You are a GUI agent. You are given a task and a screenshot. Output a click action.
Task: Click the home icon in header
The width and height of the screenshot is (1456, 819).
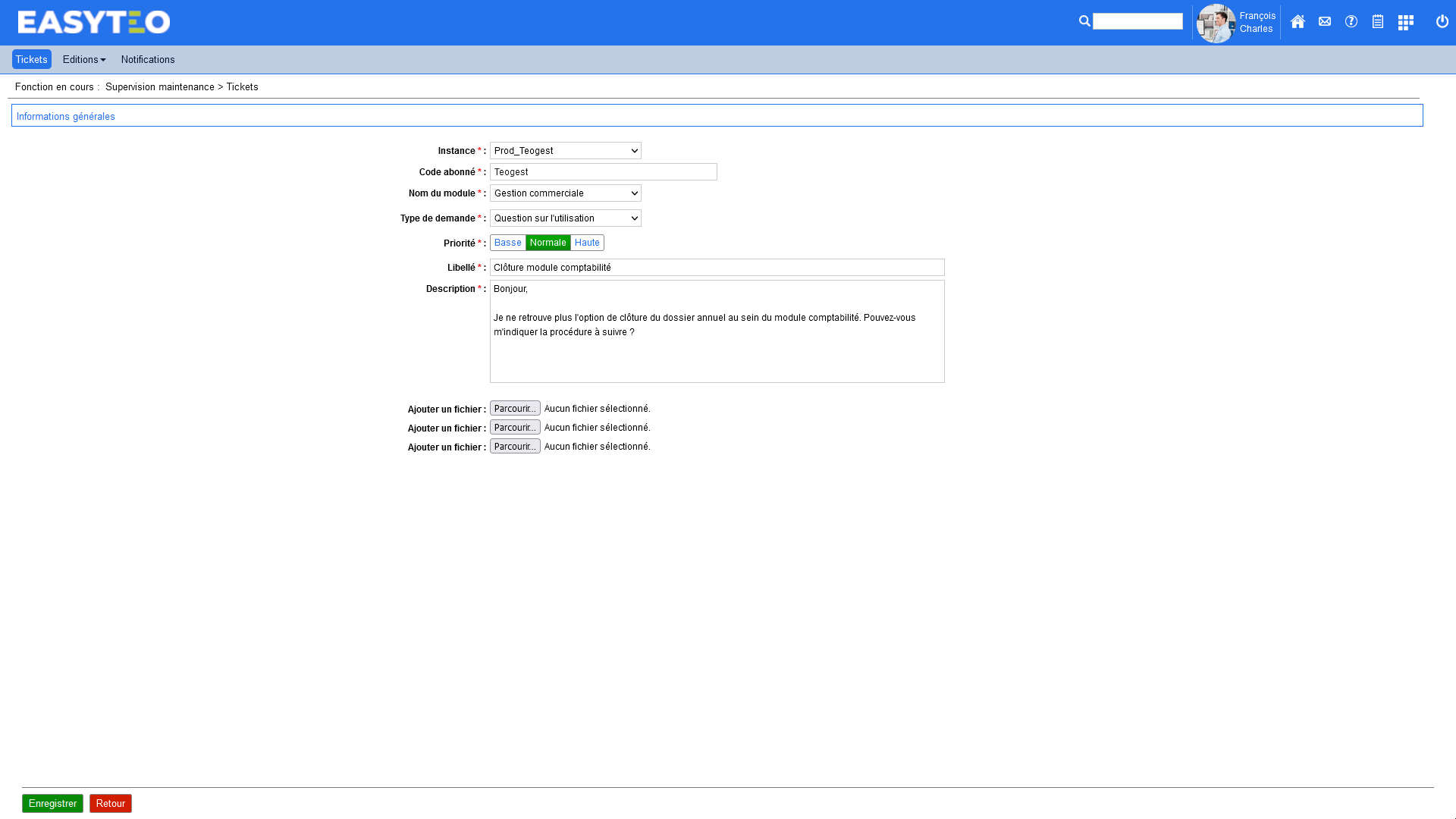tap(1298, 22)
